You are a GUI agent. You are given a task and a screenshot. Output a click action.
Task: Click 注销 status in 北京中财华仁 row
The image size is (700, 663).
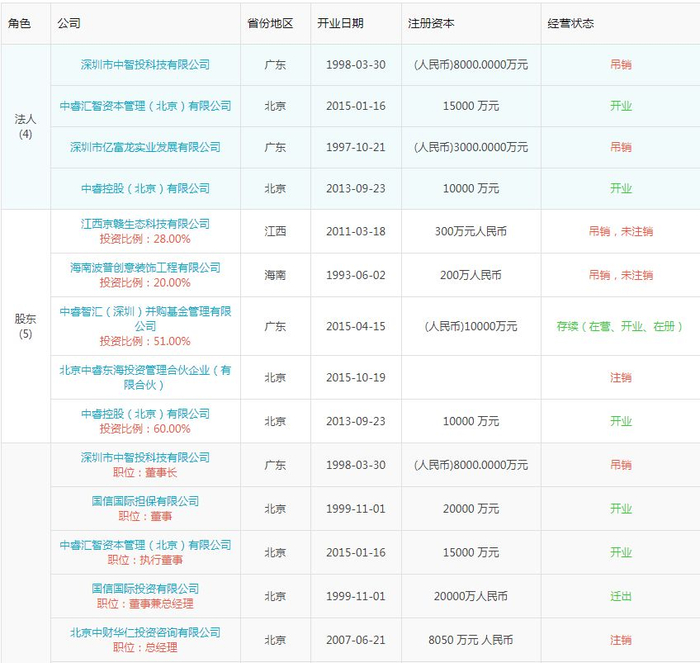point(621,640)
